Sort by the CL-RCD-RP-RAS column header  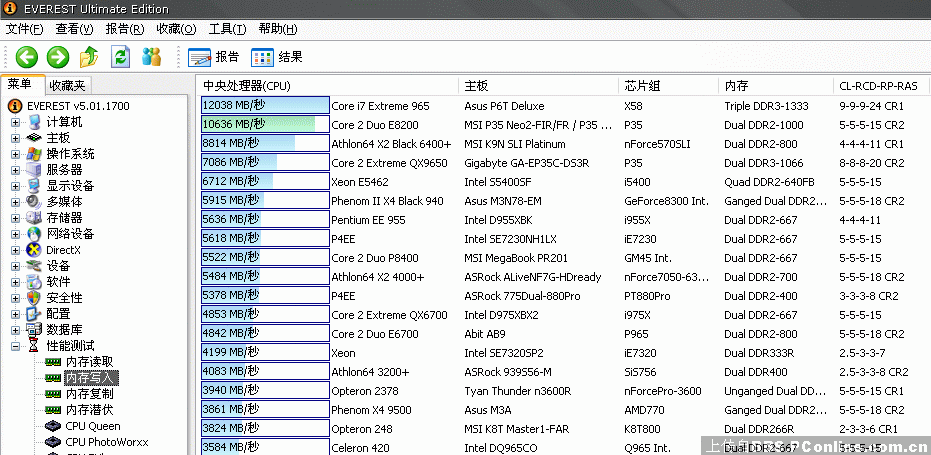pyautogui.click(x=882, y=86)
